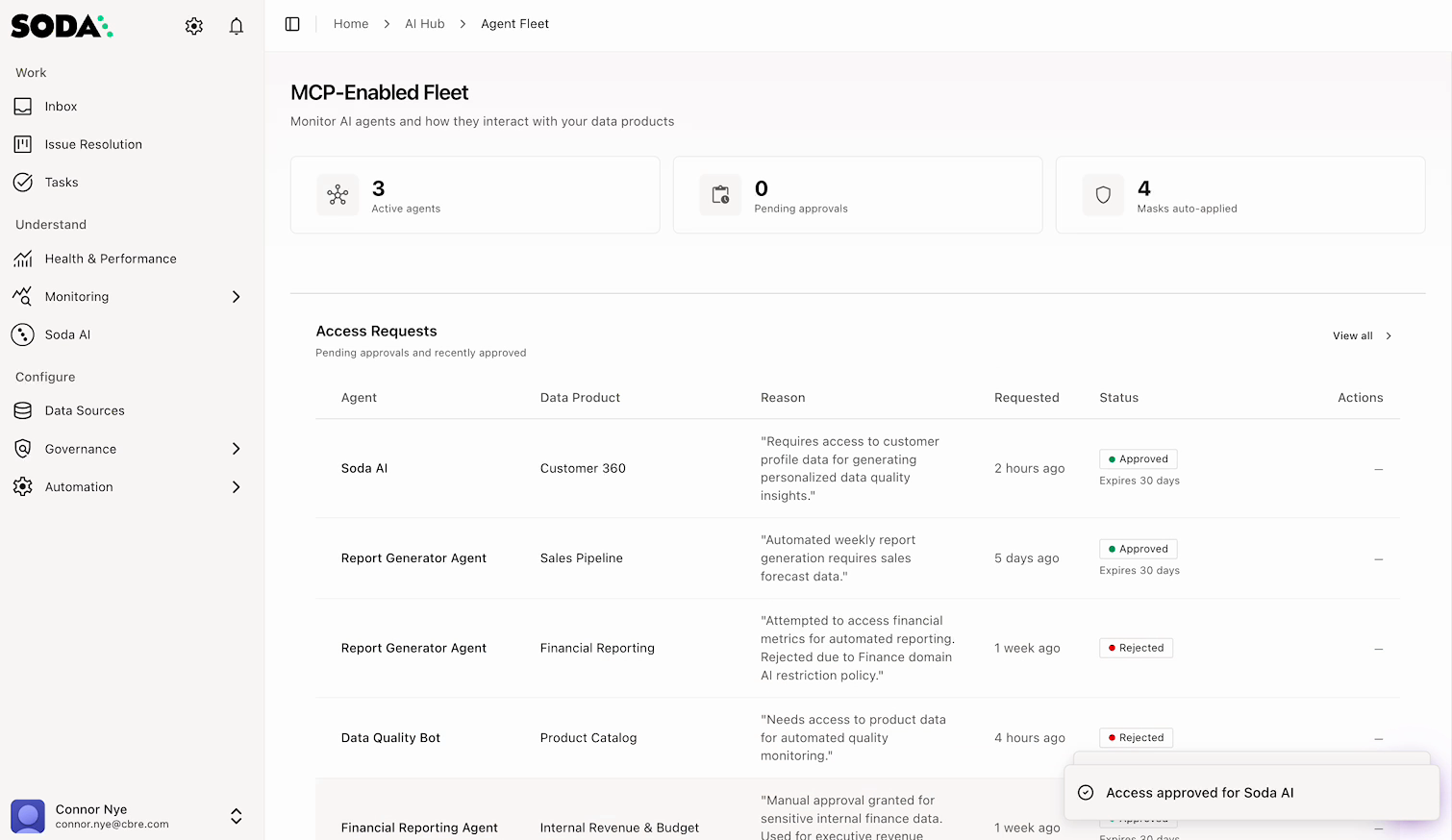Click the connor.nye@cbre.com email text

pos(113,825)
